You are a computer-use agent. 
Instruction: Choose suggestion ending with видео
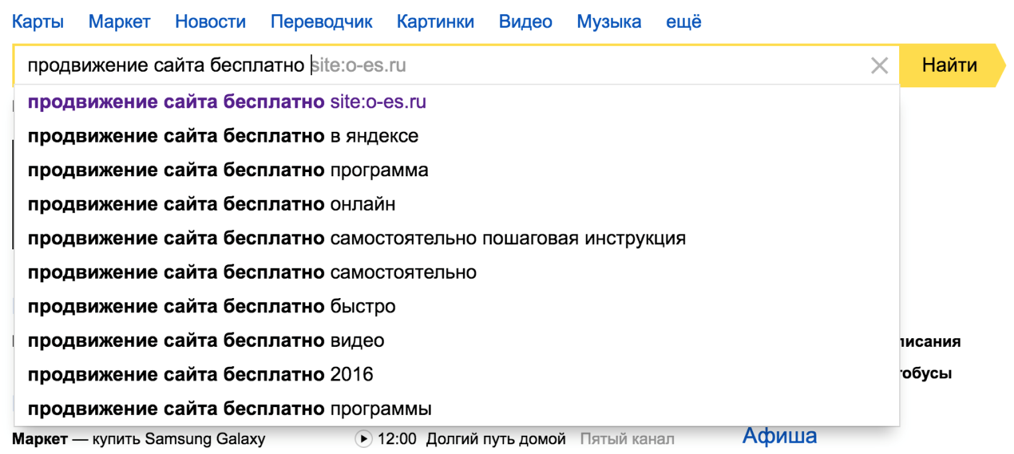tap(457, 341)
